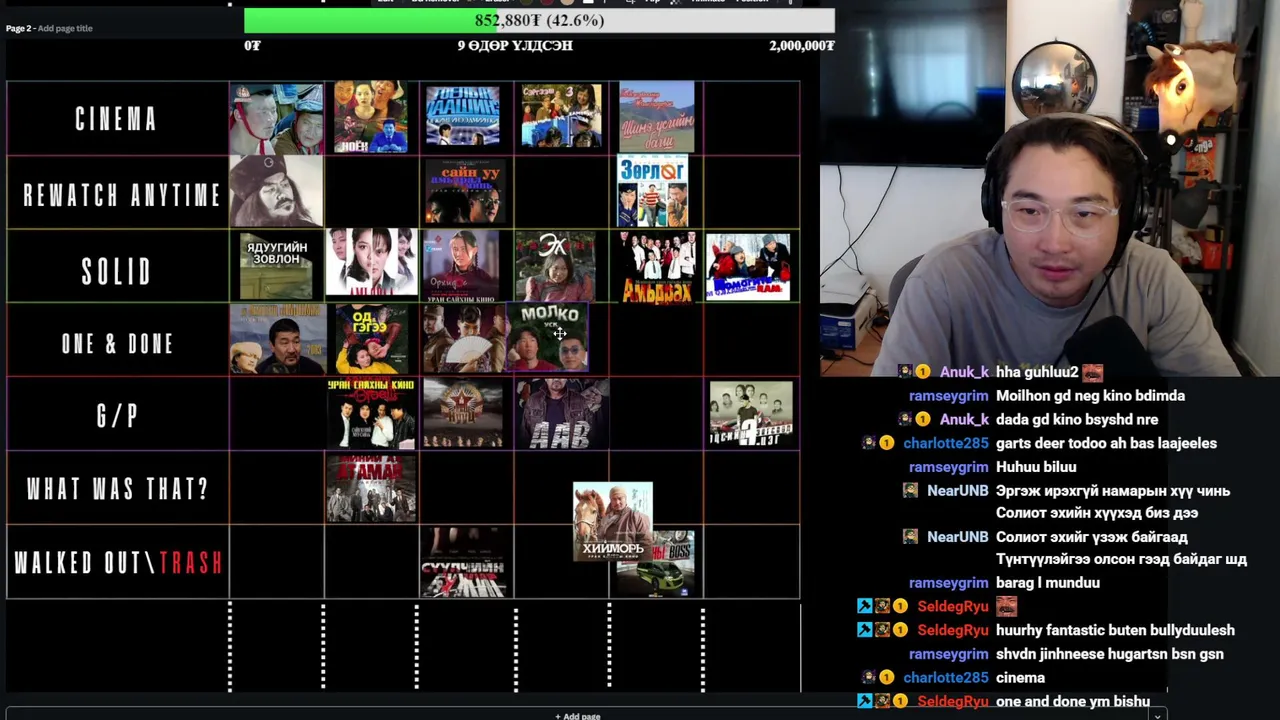
Task: Click the "REWATCH ANYTIME" tier label
Action: pos(121,195)
